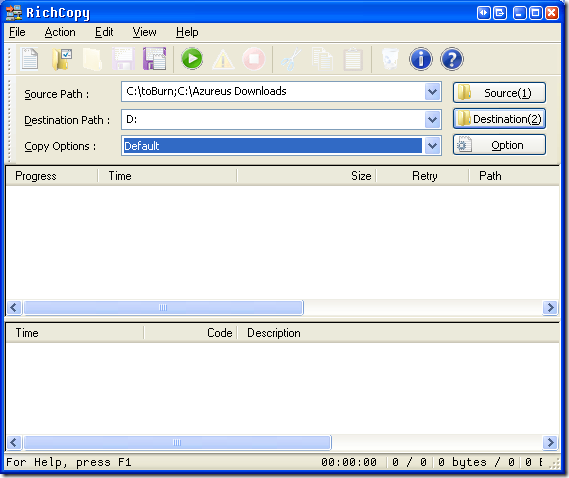Click the red Stop button icon
Image resolution: width=569 pixels, height=478 pixels.
click(254, 59)
